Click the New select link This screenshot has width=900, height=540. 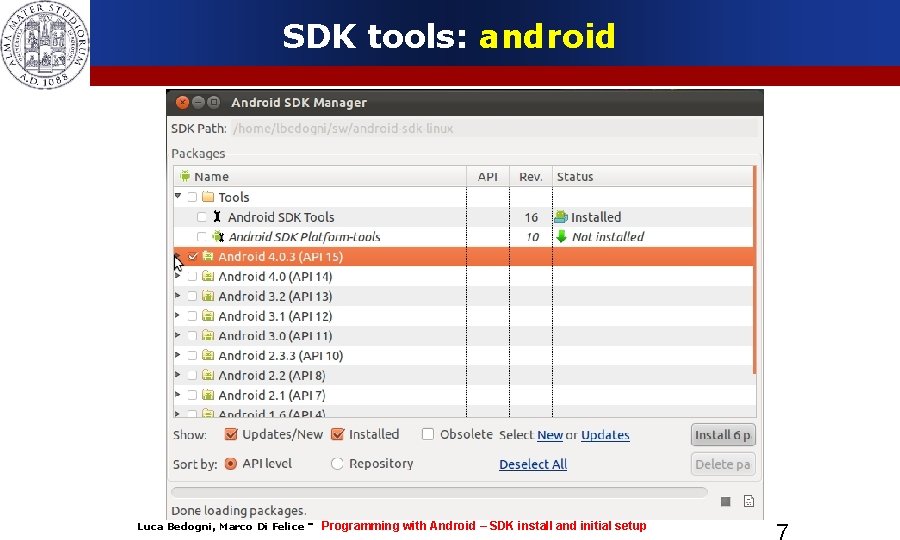tap(550, 435)
